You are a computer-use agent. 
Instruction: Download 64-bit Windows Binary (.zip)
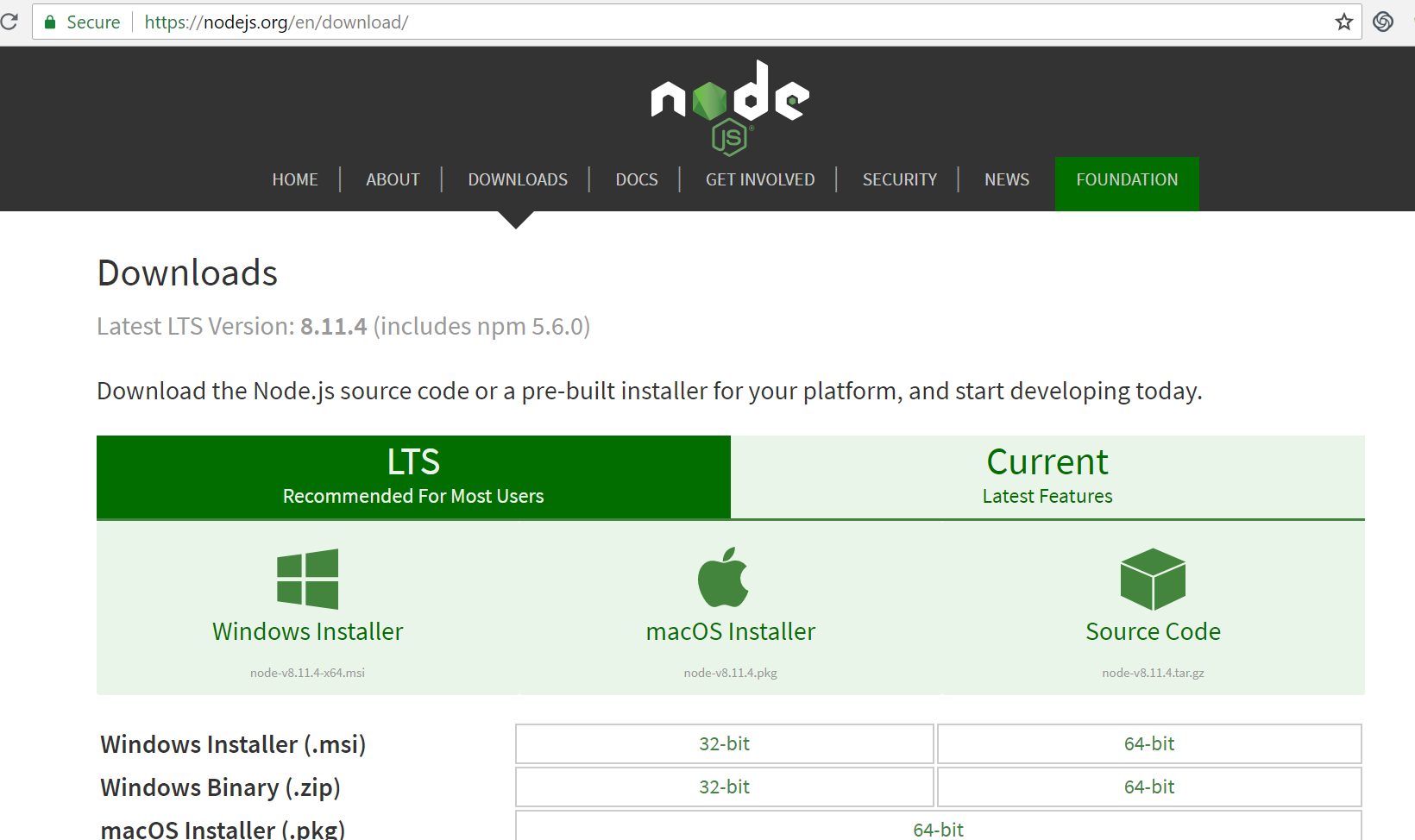tap(1149, 787)
